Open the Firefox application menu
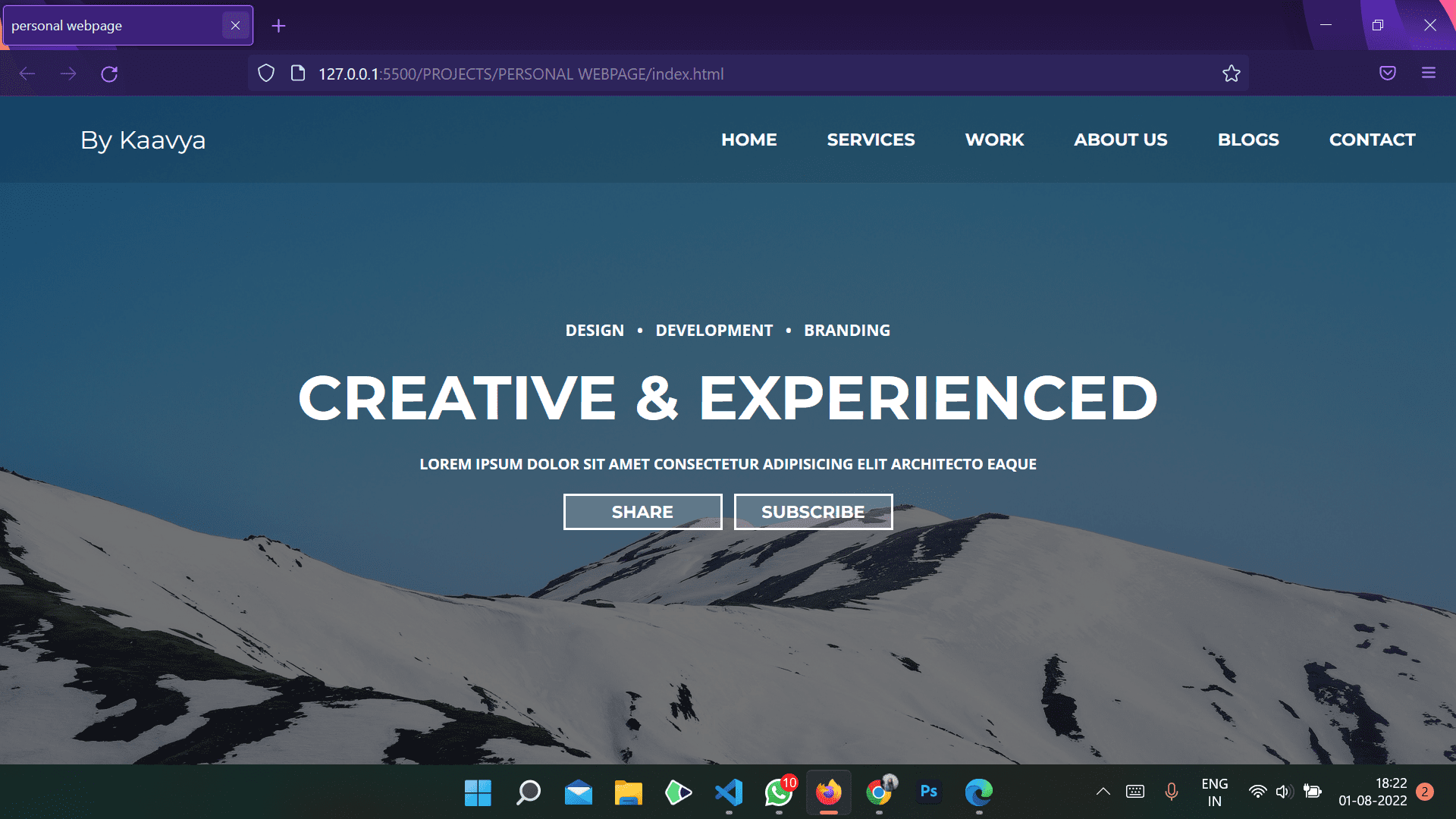Image resolution: width=1456 pixels, height=819 pixels. (1429, 73)
